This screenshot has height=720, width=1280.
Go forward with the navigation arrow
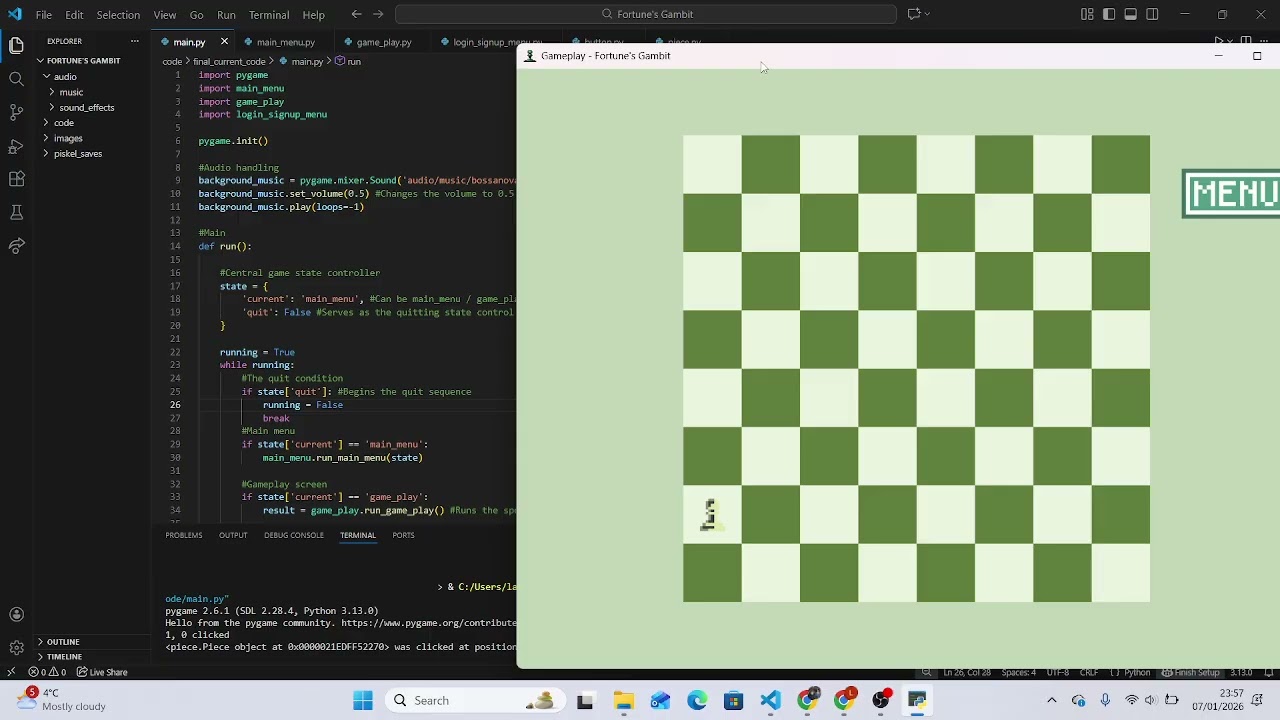click(x=378, y=14)
